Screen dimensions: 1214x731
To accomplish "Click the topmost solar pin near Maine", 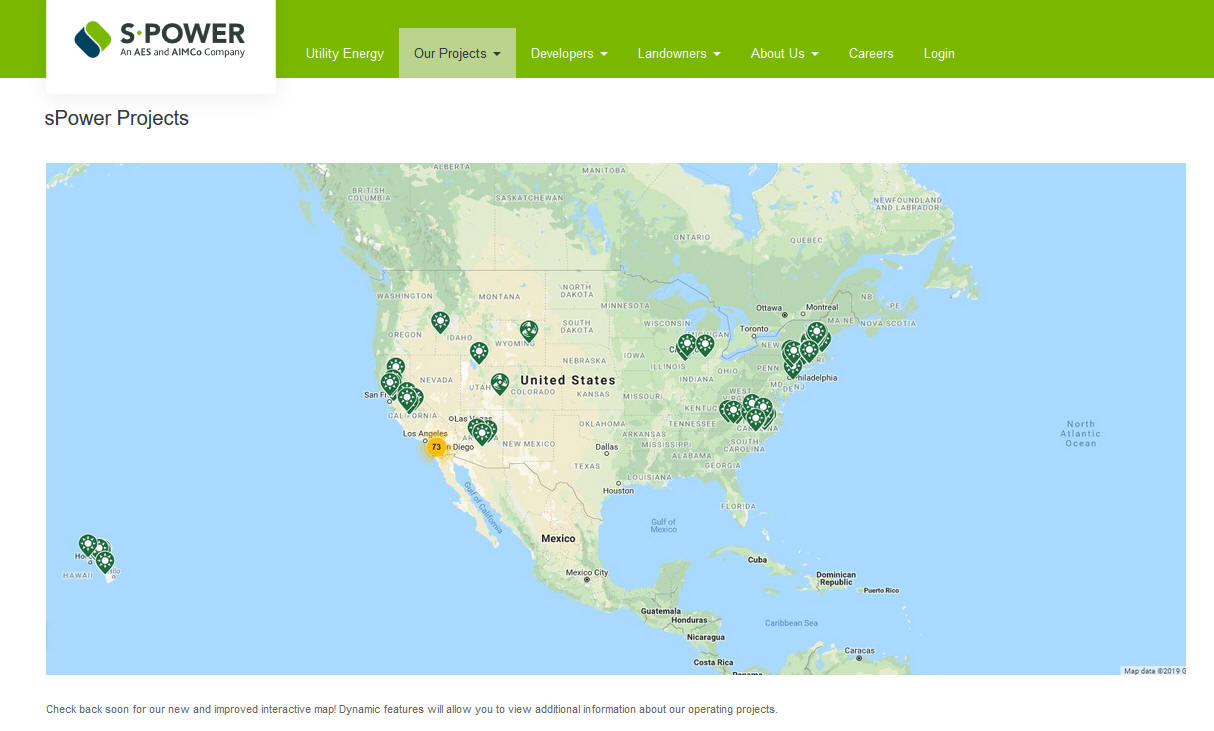I will pos(816,332).
